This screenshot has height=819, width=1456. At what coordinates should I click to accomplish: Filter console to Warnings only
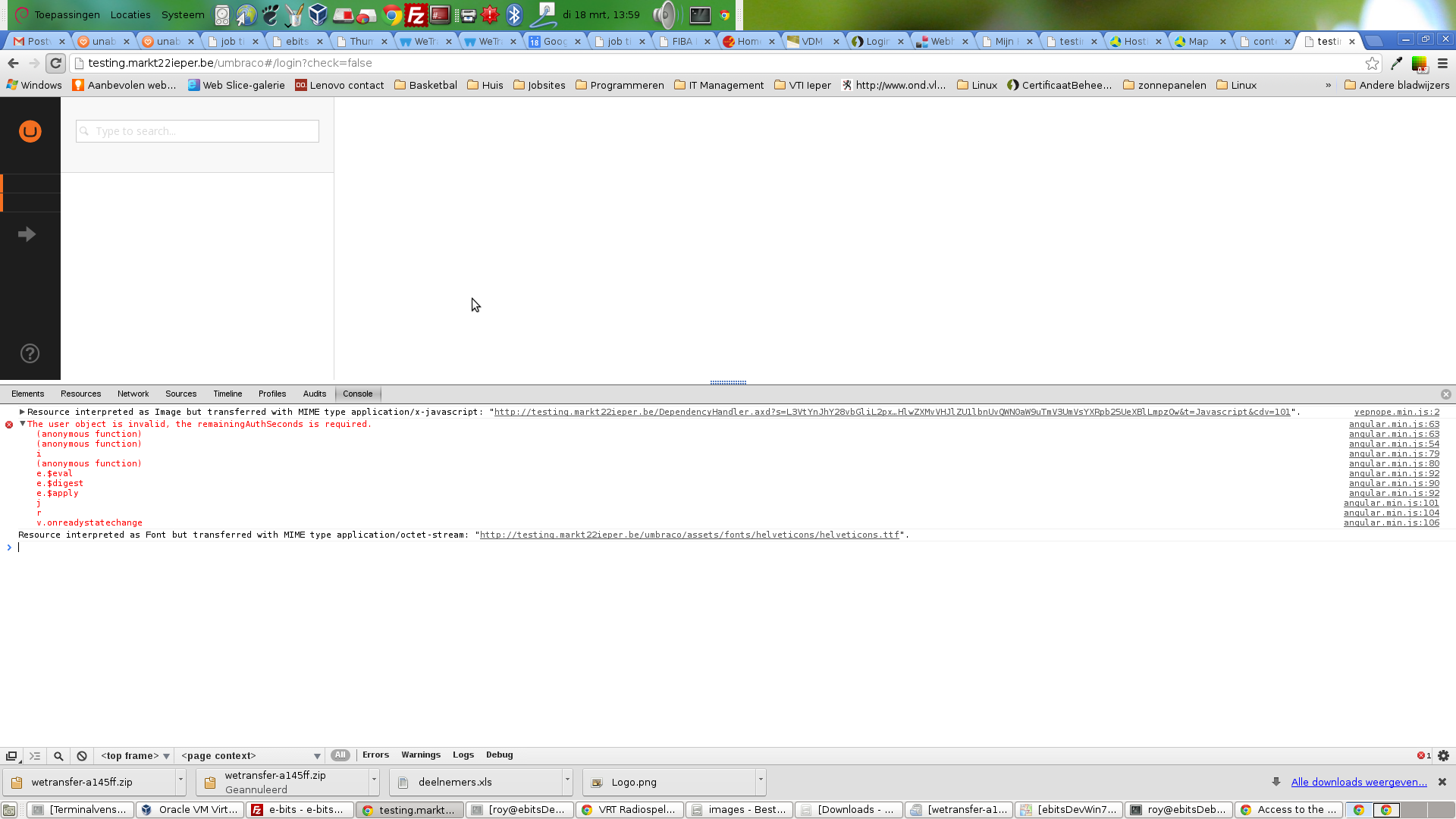click(x=420, y=755)
